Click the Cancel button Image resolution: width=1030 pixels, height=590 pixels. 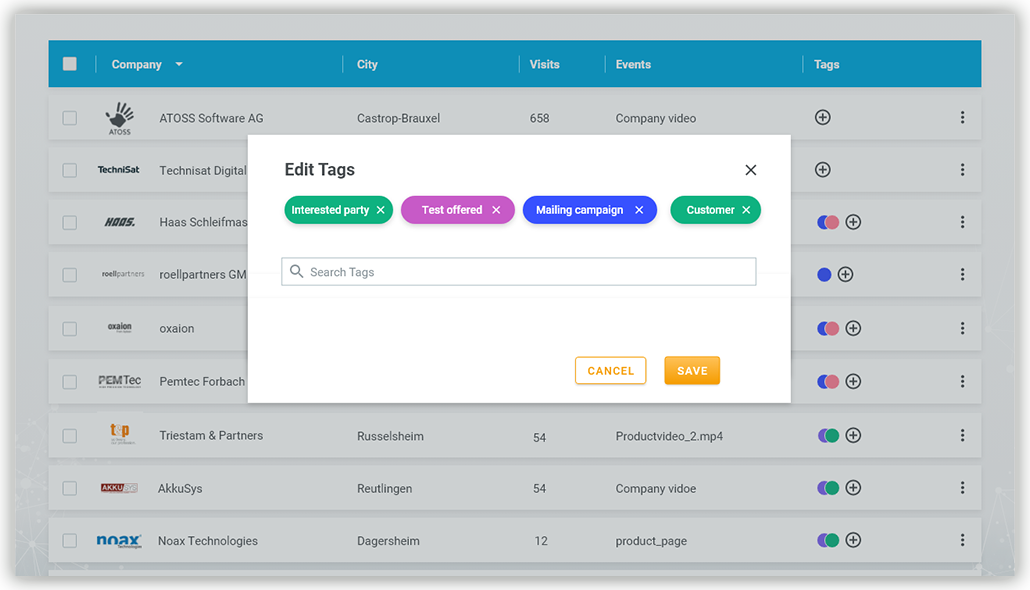[x=610, y=371]
